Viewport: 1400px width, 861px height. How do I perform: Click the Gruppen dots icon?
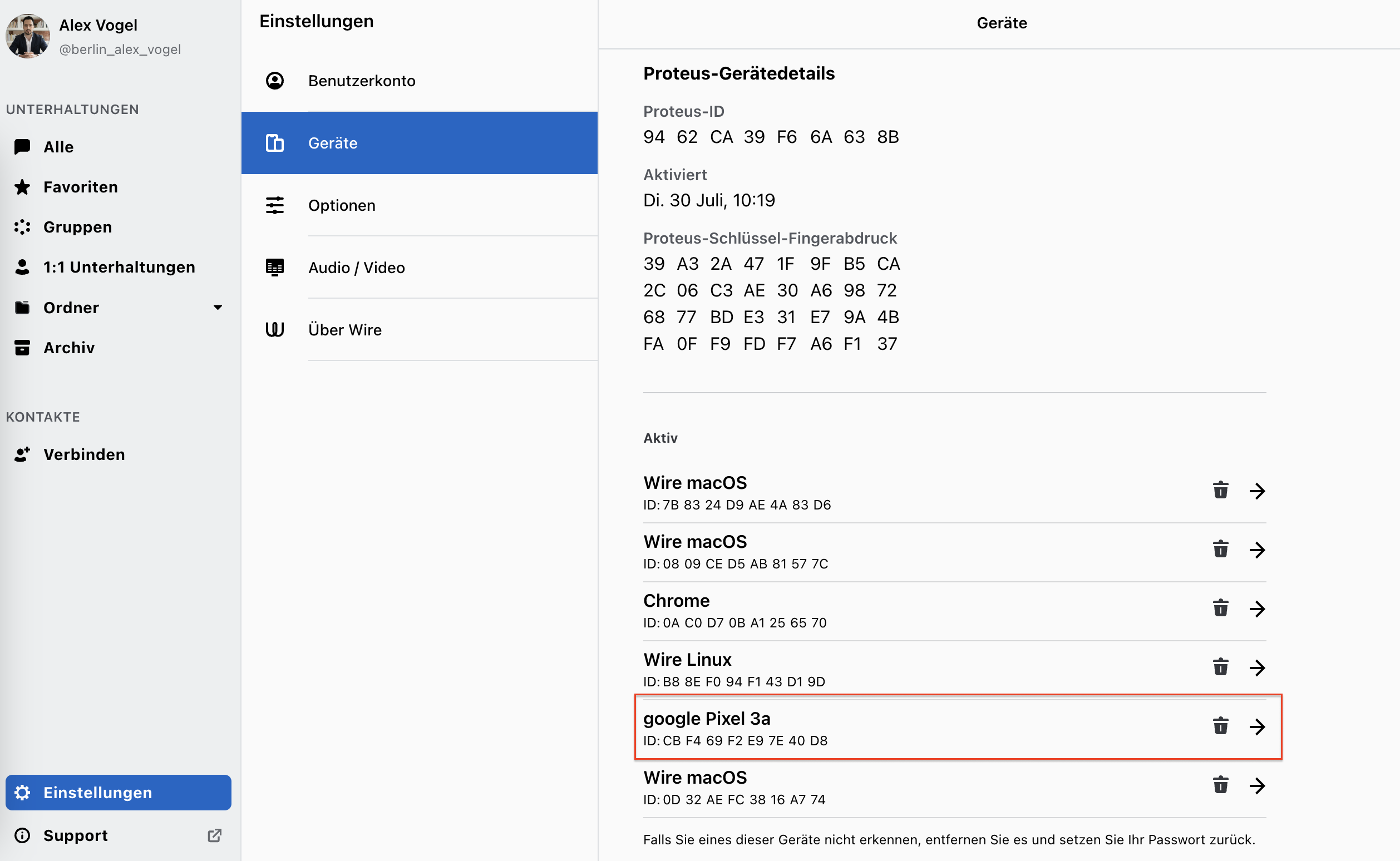[x=22, y=226]
